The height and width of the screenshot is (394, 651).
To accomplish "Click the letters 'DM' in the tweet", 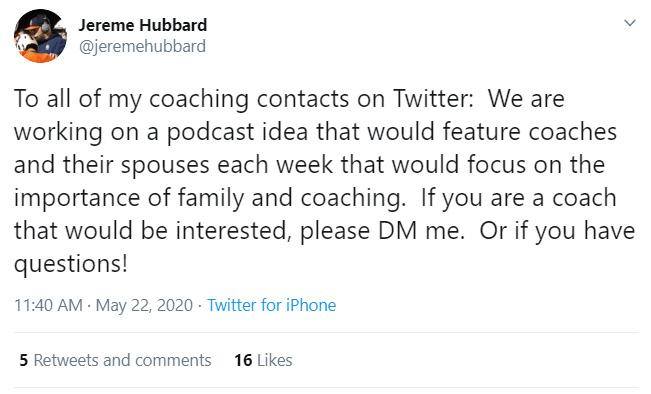I will [x=397, y=230].
